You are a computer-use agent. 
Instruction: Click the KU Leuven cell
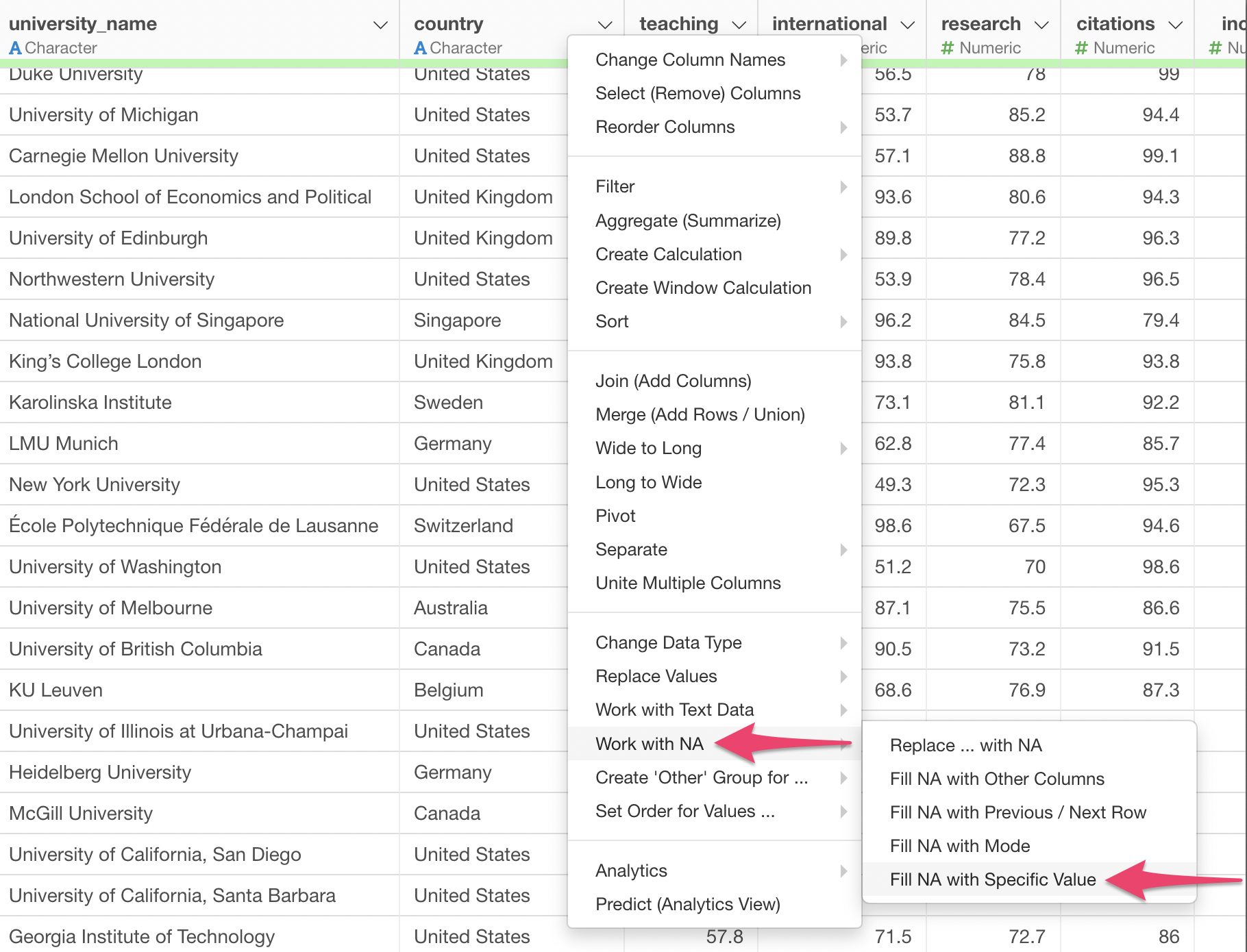199,690
